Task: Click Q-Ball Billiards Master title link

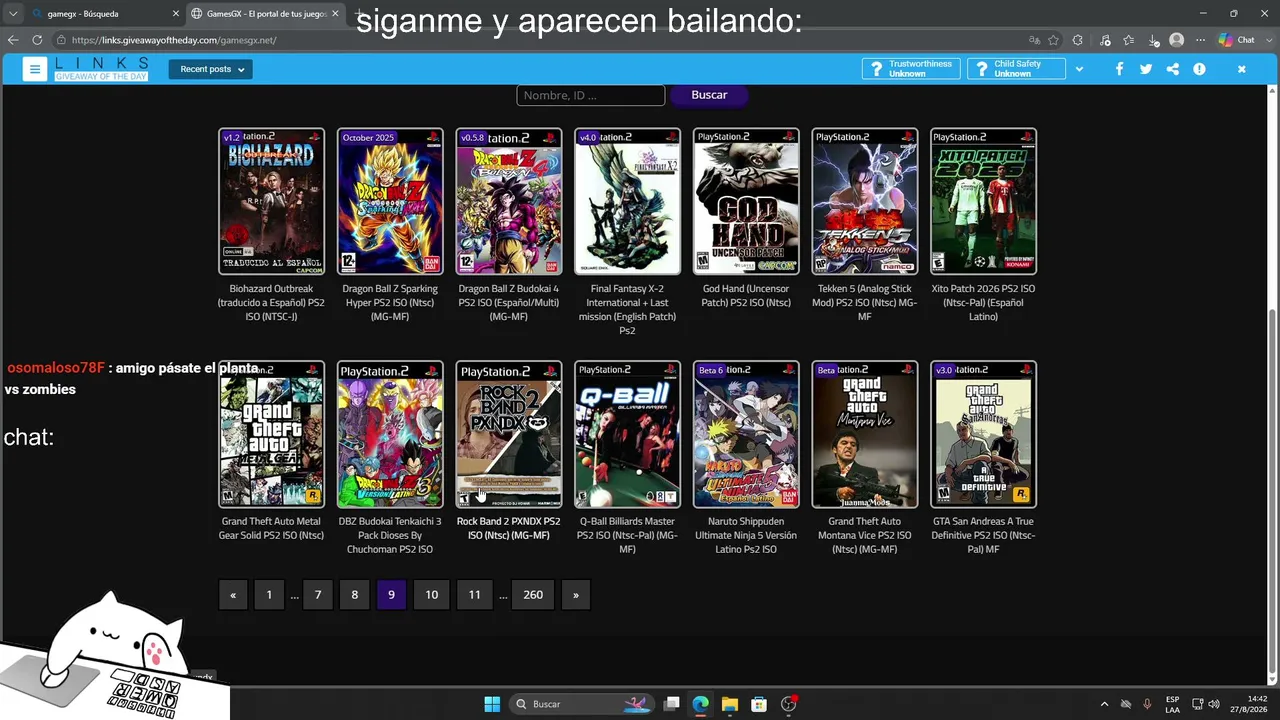Action: [x=627, y=535]
